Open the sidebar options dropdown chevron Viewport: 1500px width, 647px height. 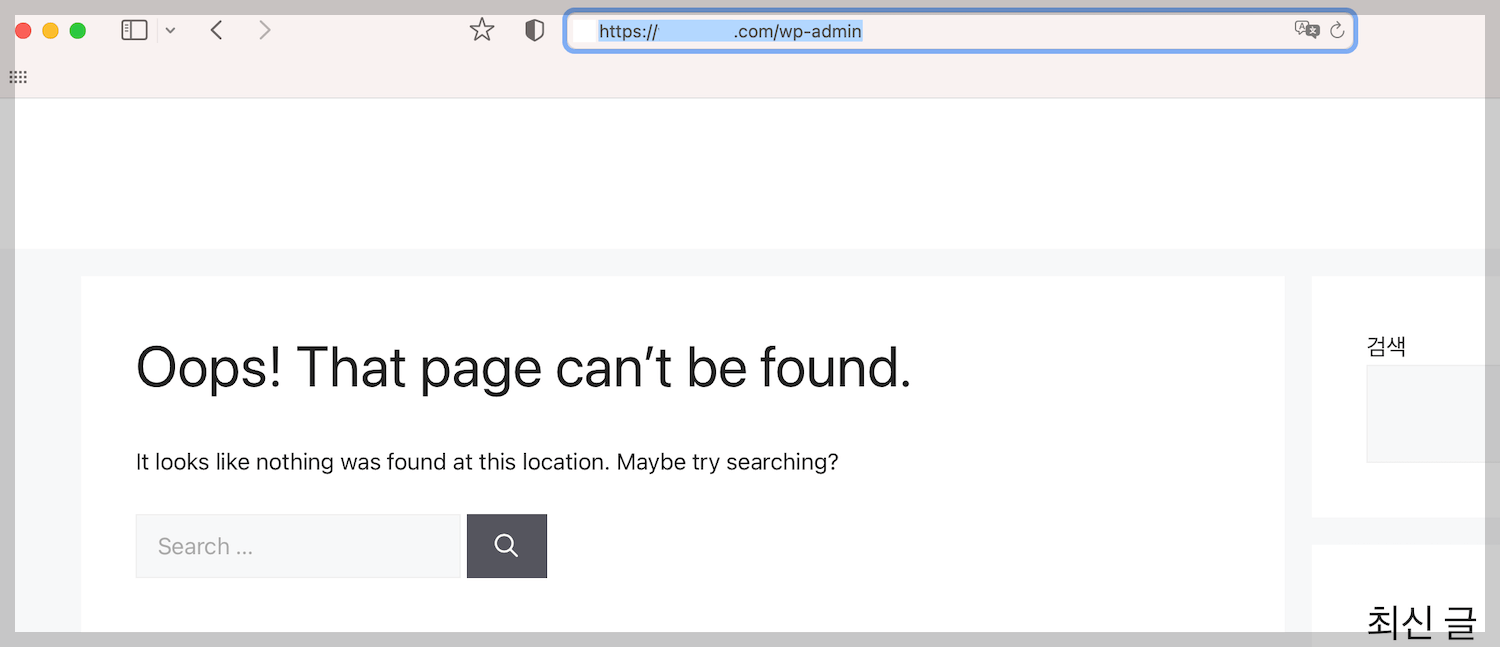pyautogui.click(x=170, y=31)
